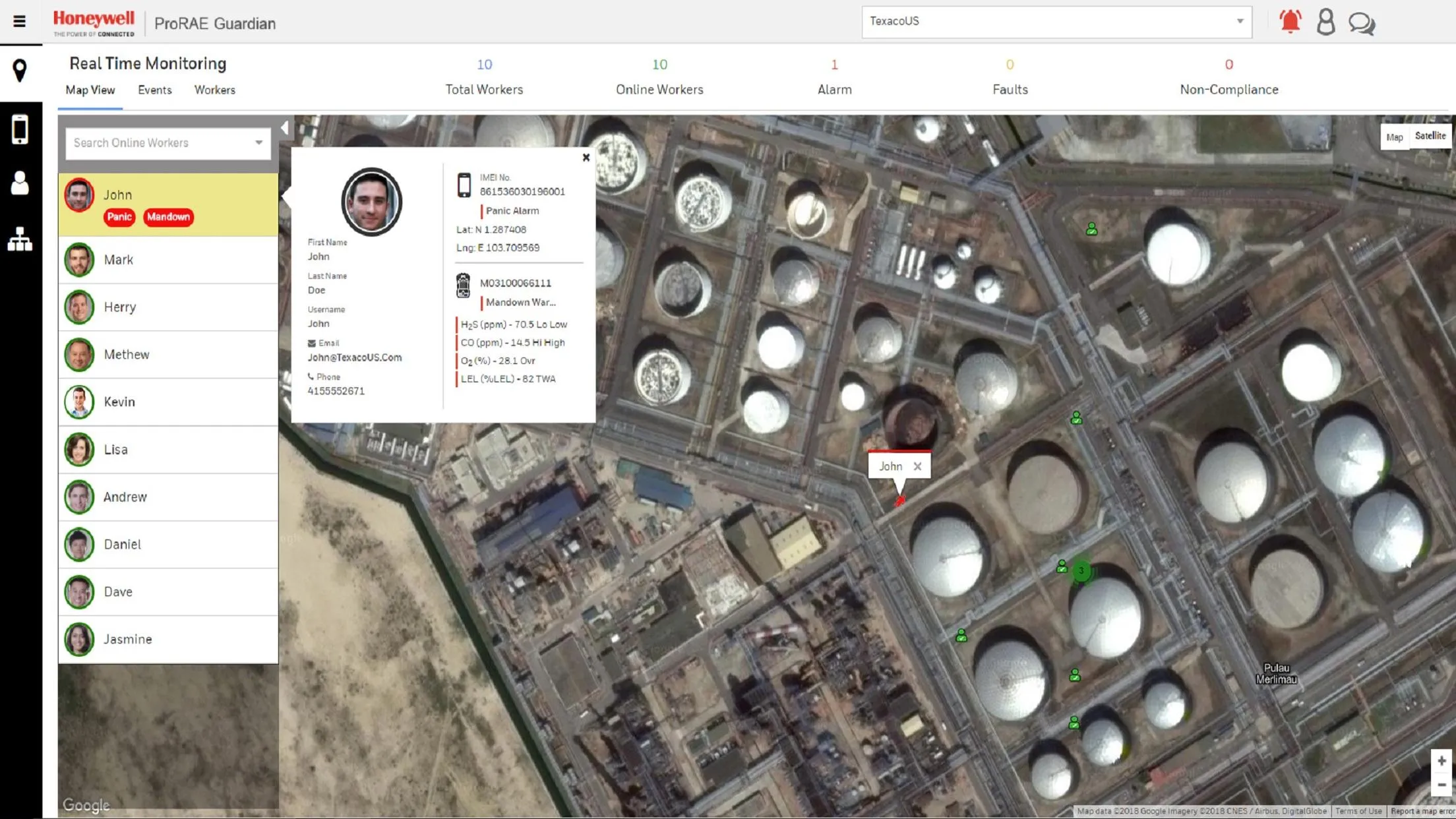Click the Panic Alarm status text
Screen dimensions: 1456x819
tap(512, 211)
